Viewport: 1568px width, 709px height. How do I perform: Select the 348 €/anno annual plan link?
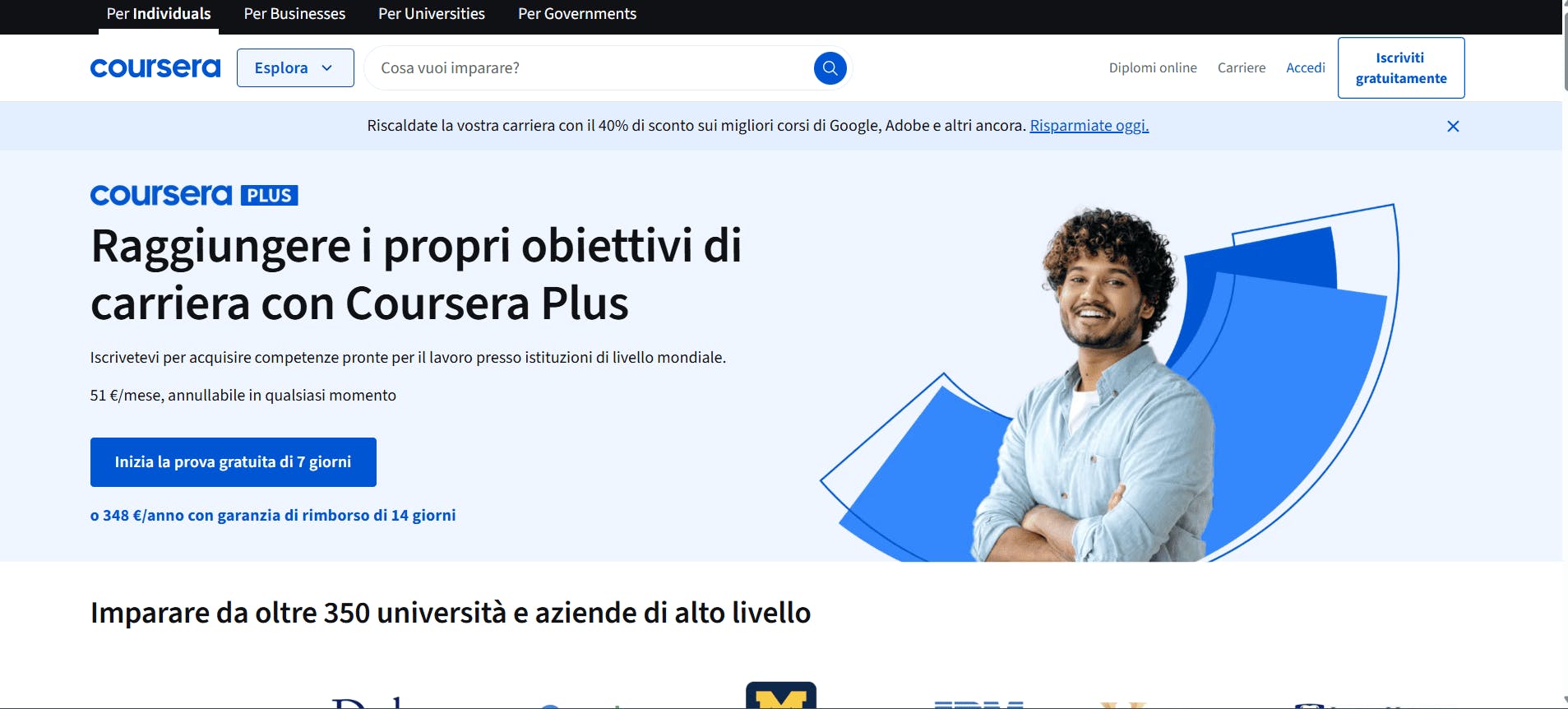(x=273, y=516)
